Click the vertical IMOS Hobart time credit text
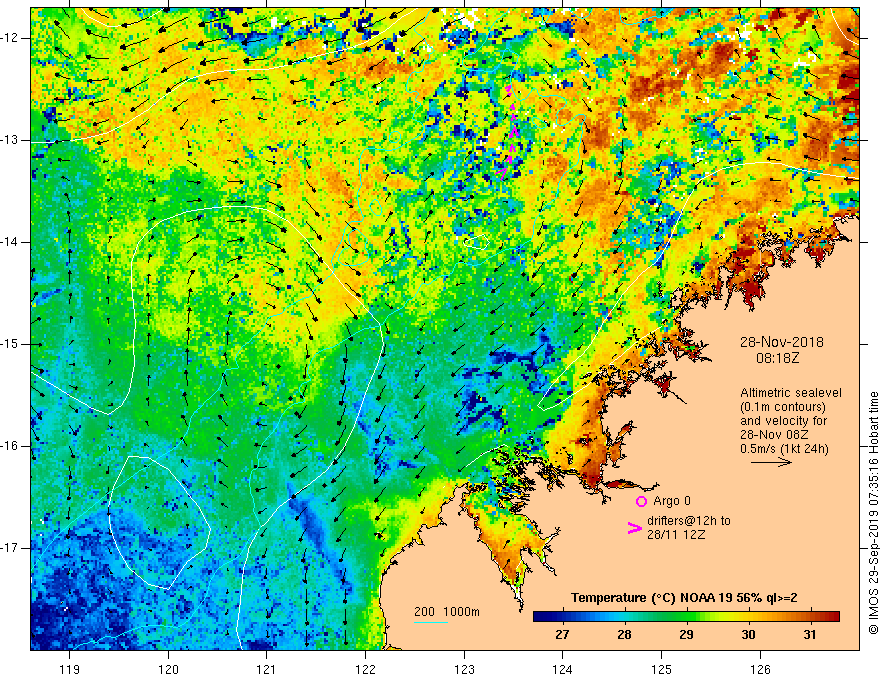 (873, 513)
